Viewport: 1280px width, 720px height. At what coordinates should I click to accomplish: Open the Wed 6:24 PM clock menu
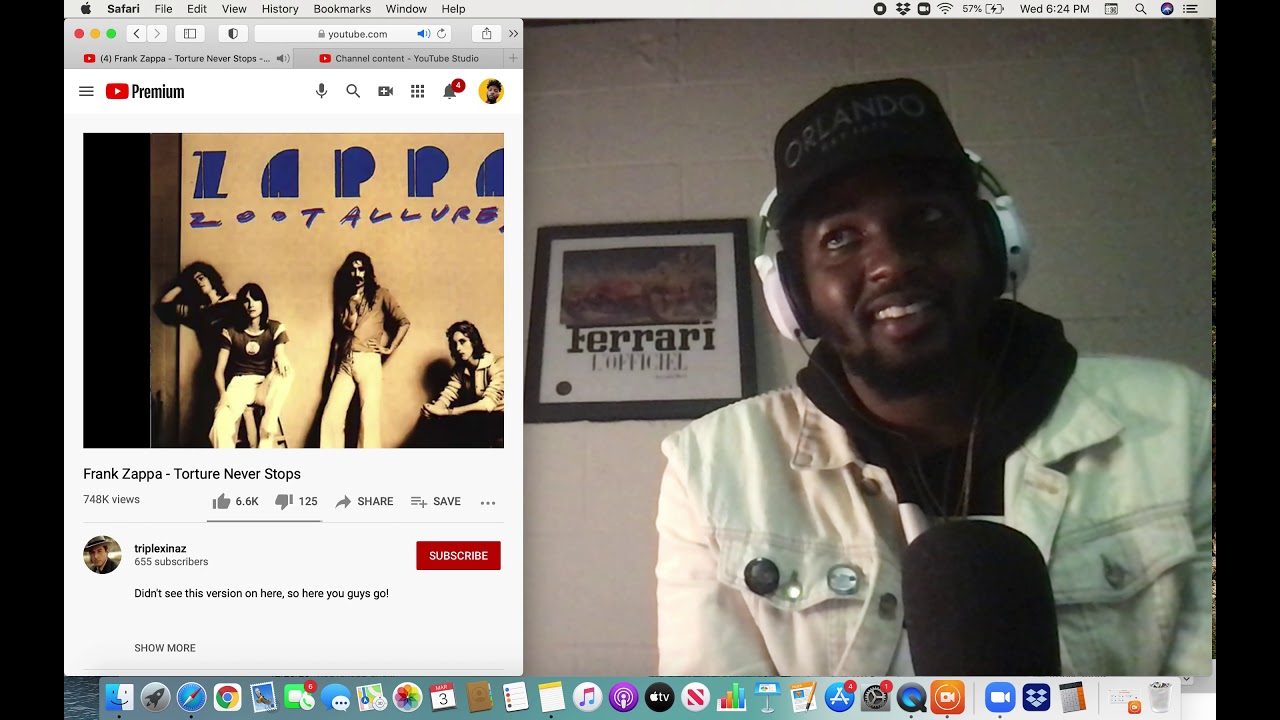[x=1054, y=9]
